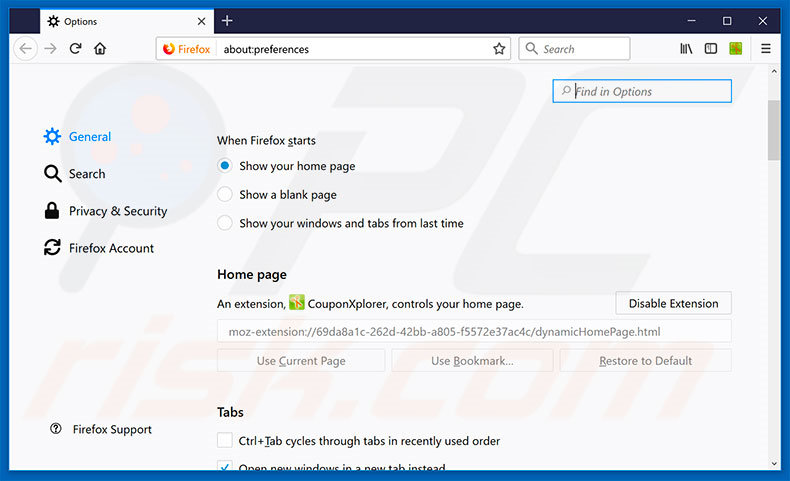
Task: Open a new tab with plus button
Action: click(227, 21)
